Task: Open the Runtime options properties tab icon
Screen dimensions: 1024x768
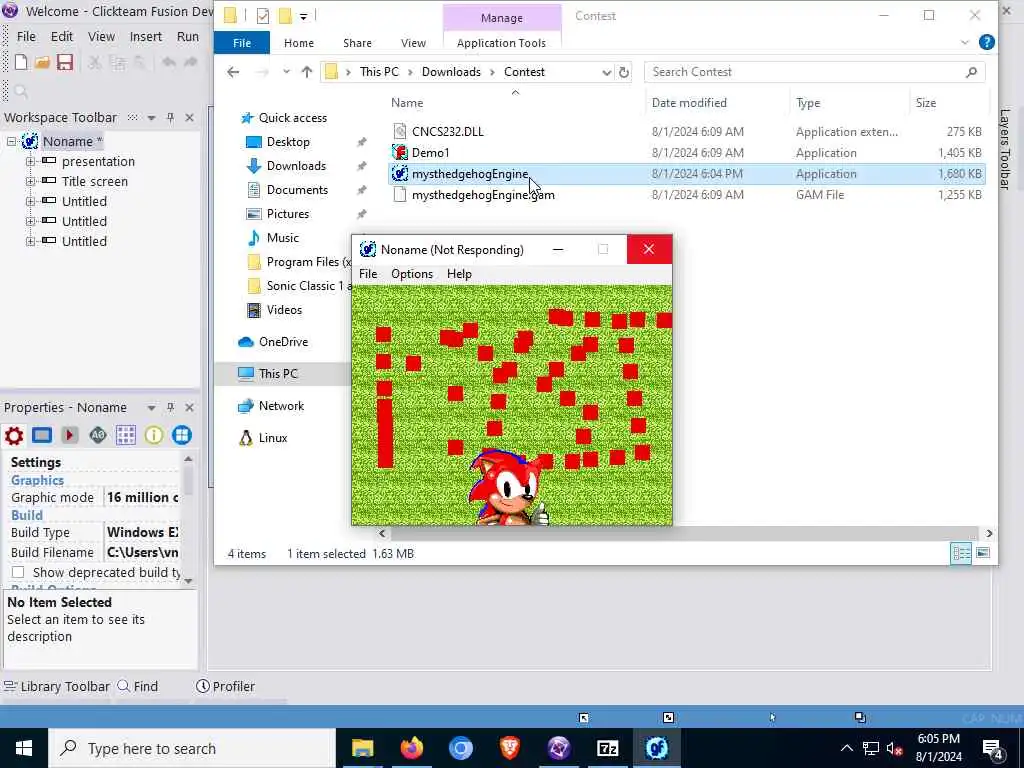Action: [70, 435]
